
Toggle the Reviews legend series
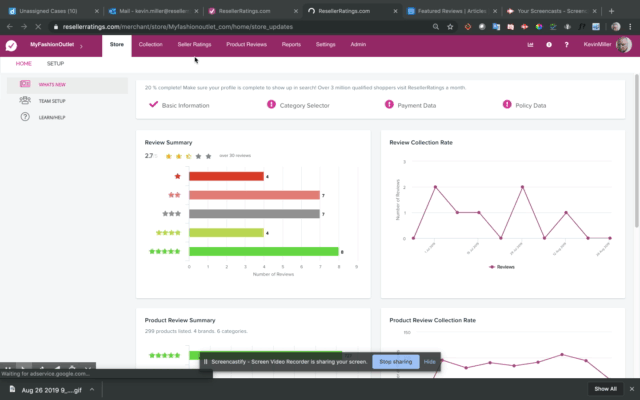tap(502, 267)
